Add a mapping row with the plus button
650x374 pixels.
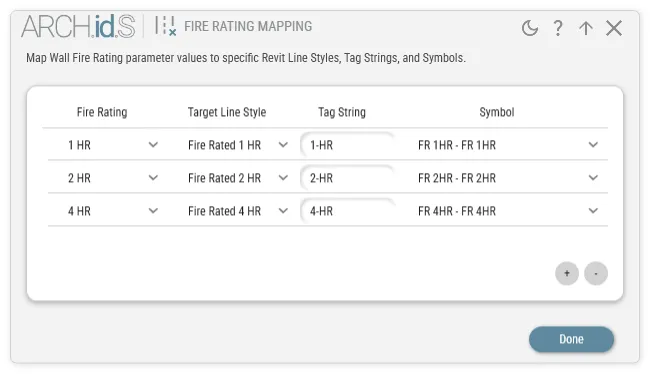(x=567, y=273)
